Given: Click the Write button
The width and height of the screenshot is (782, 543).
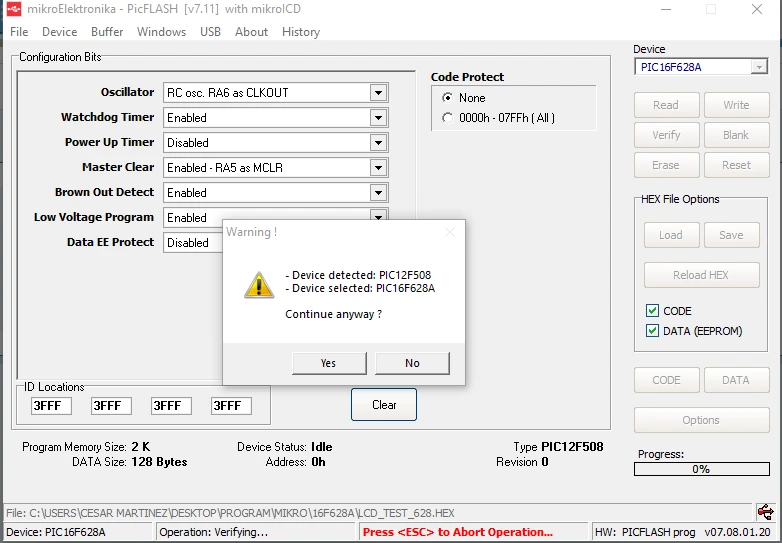Looking at the screenshot, I should (x=736, y=105).
